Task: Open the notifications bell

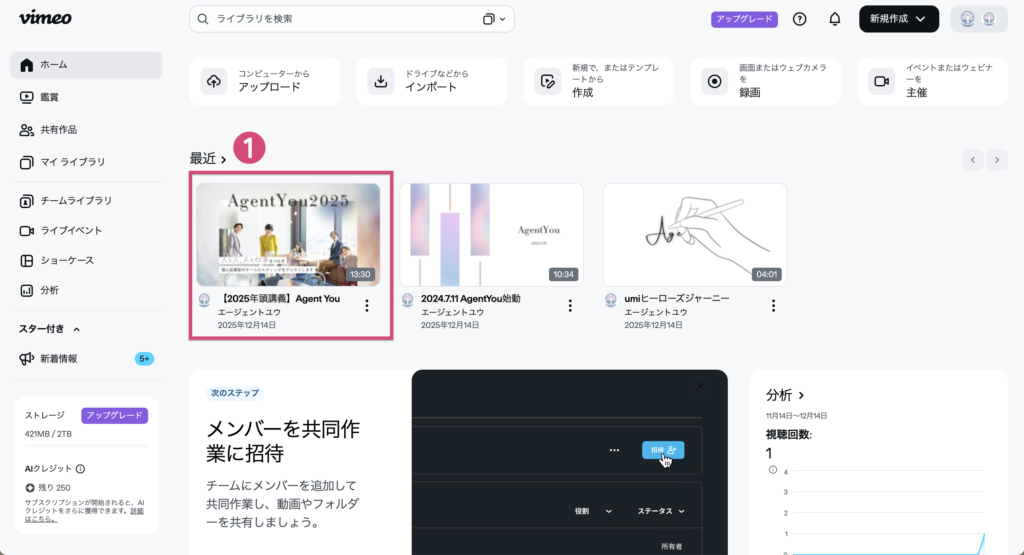Action: 835,19
